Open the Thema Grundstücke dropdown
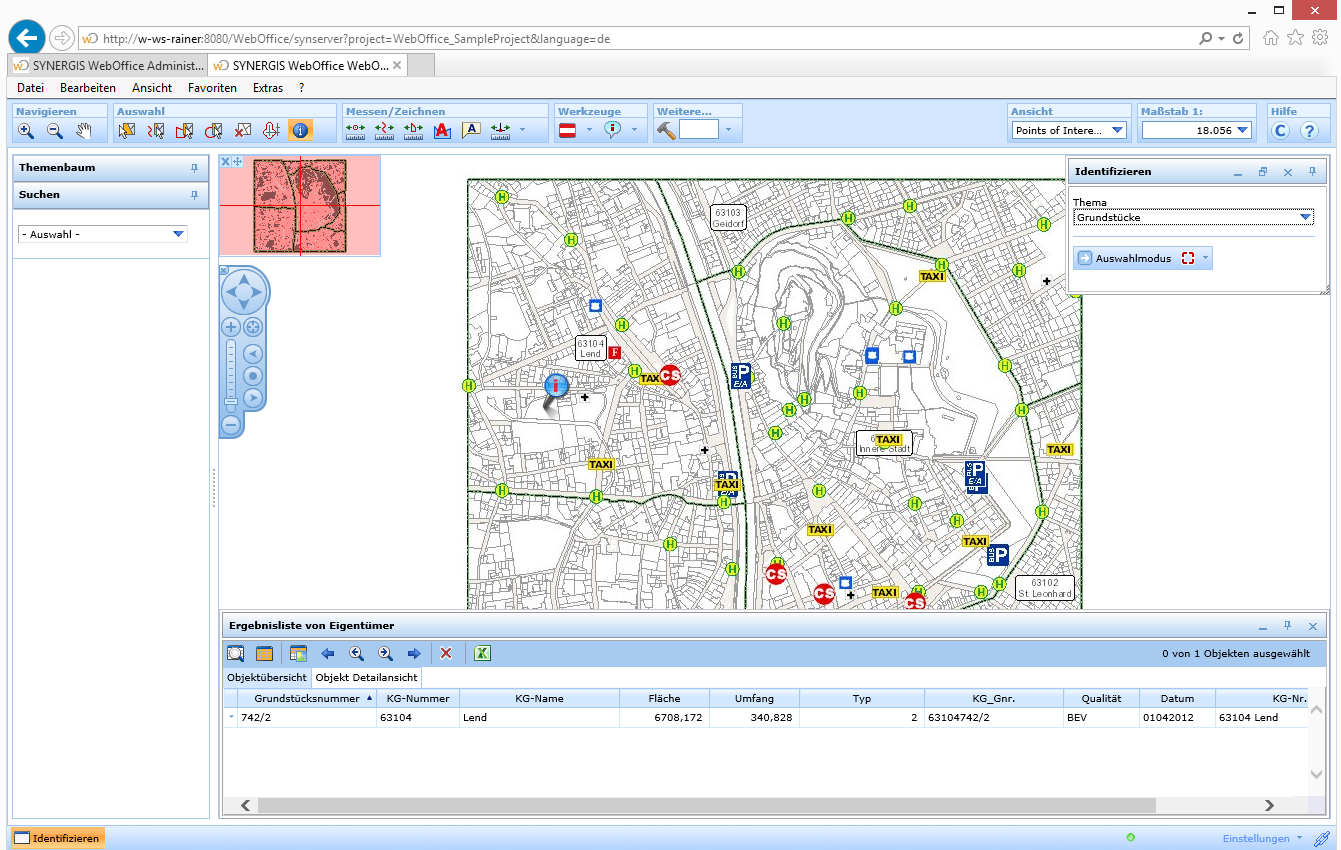 pos(1305,217)
